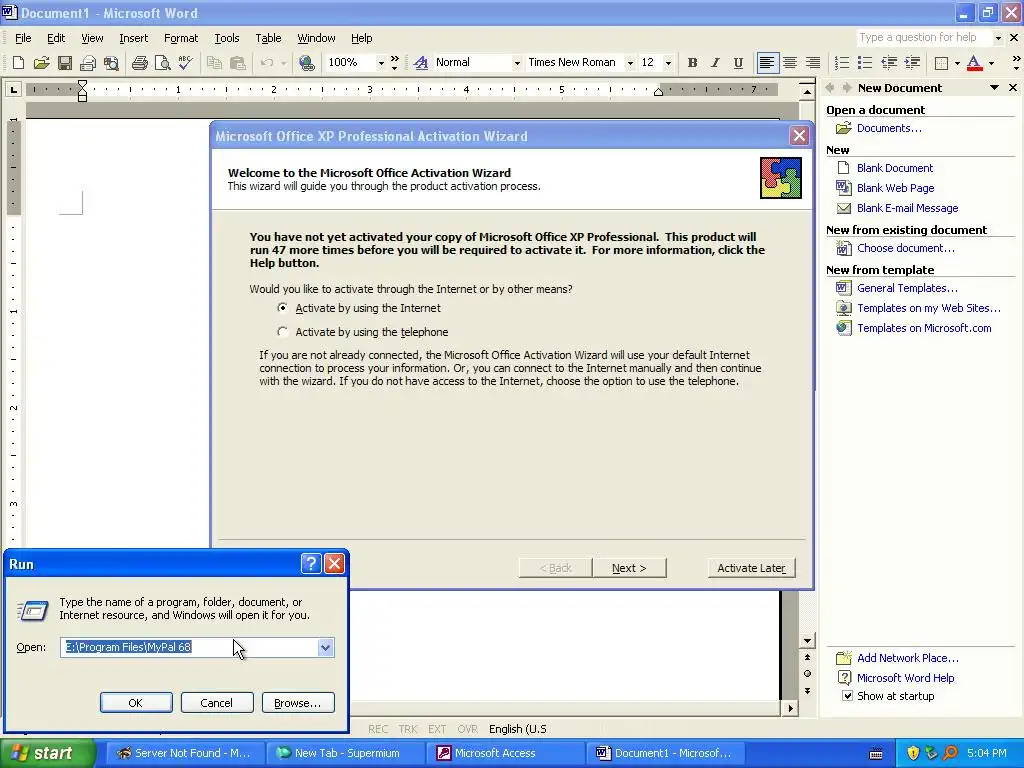Uncheck Show at startup

(848, 696)
